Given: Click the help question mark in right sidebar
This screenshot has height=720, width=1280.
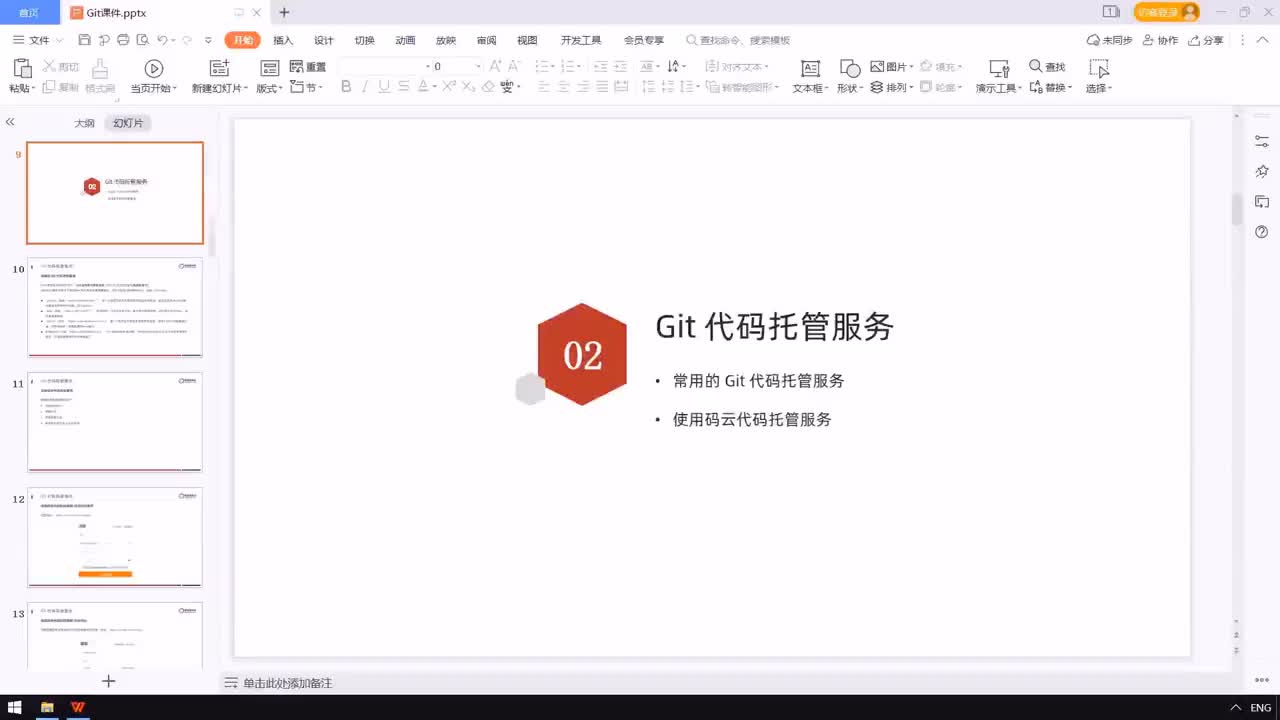Looking at the screenshot, I should 1262,232.
